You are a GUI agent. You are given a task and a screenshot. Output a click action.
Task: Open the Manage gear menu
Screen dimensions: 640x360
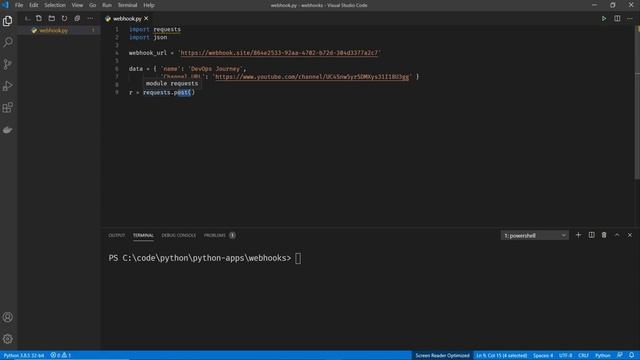(8, 339)
